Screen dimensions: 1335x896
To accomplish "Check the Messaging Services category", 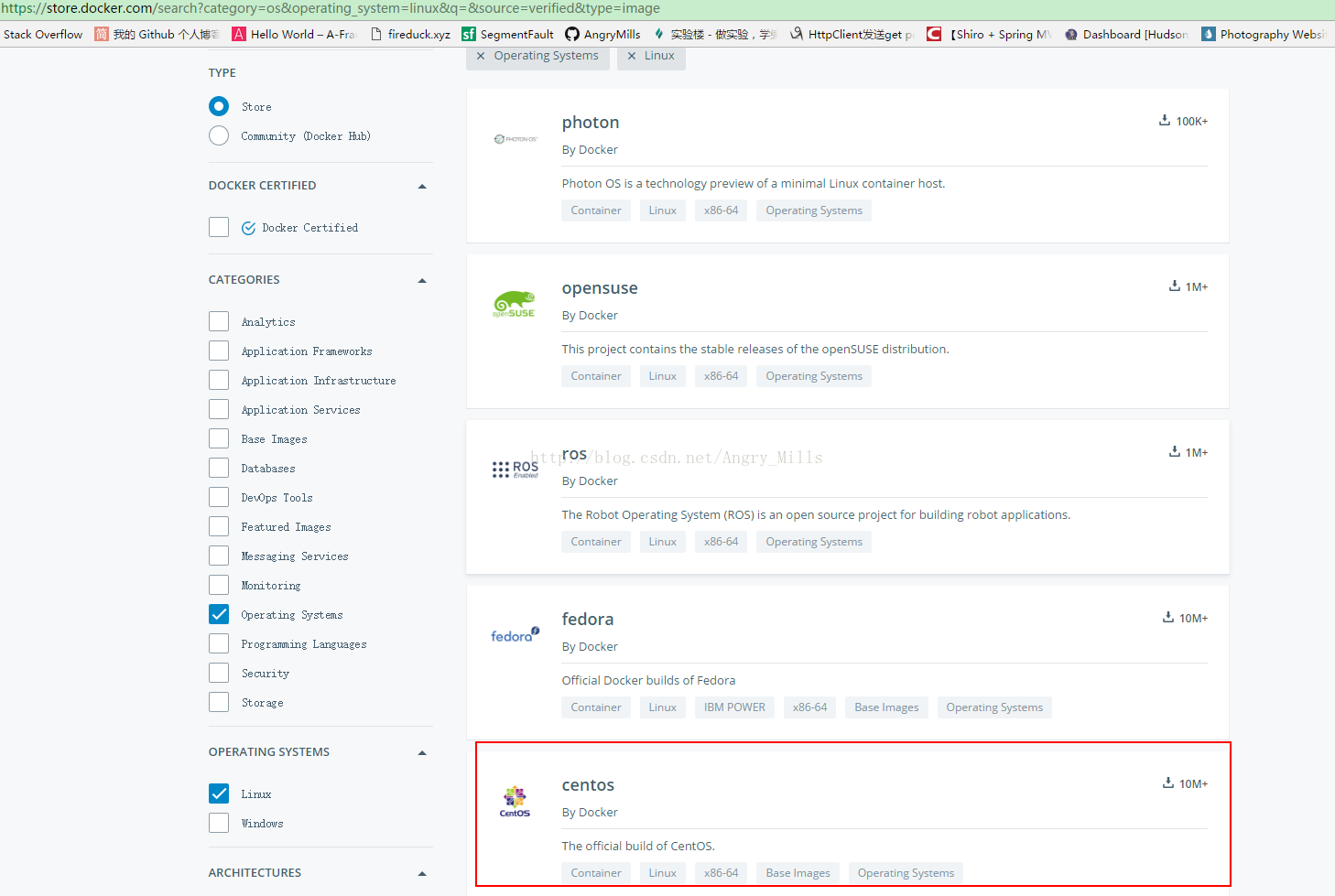I will (219, 556).
